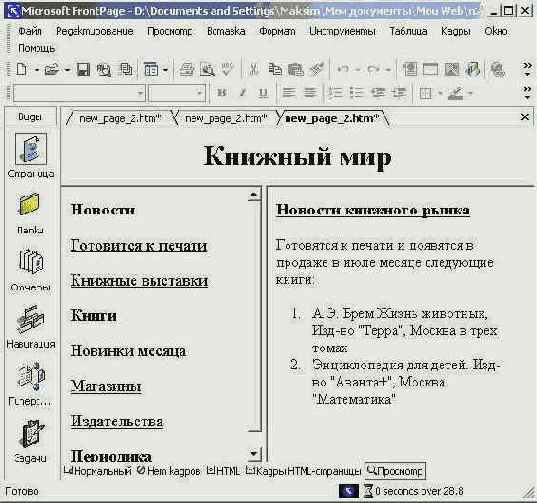
Task: Switch to the Нормальный view tab
Action: [98, 471]
